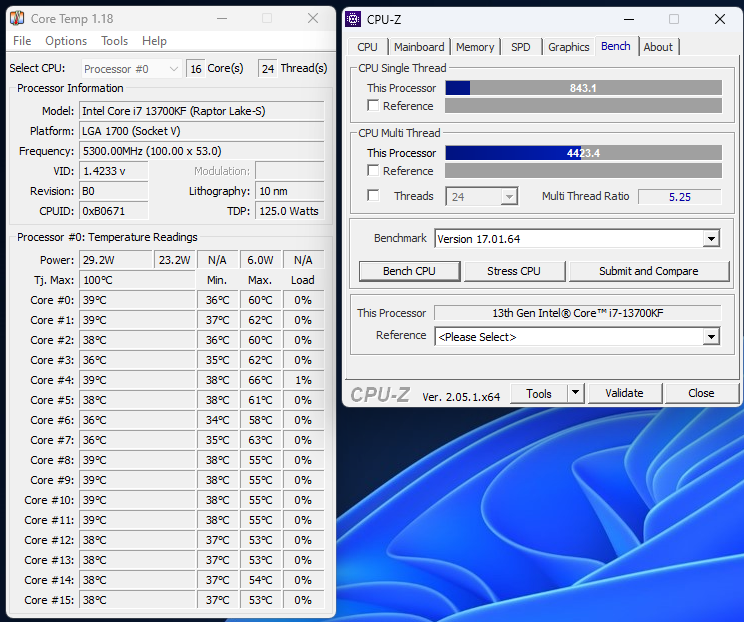Screen dimensions: 744x622
Task: Click Core #4 max temperature 66°C
Action: (260, 380)
